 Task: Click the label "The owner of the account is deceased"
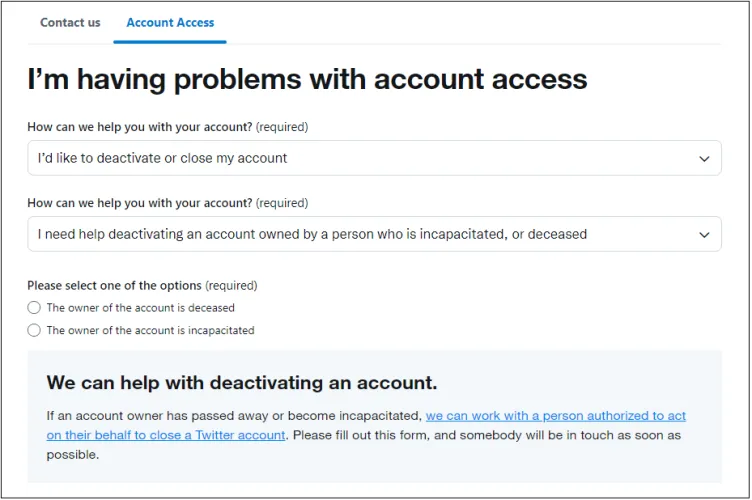[140, 308]
